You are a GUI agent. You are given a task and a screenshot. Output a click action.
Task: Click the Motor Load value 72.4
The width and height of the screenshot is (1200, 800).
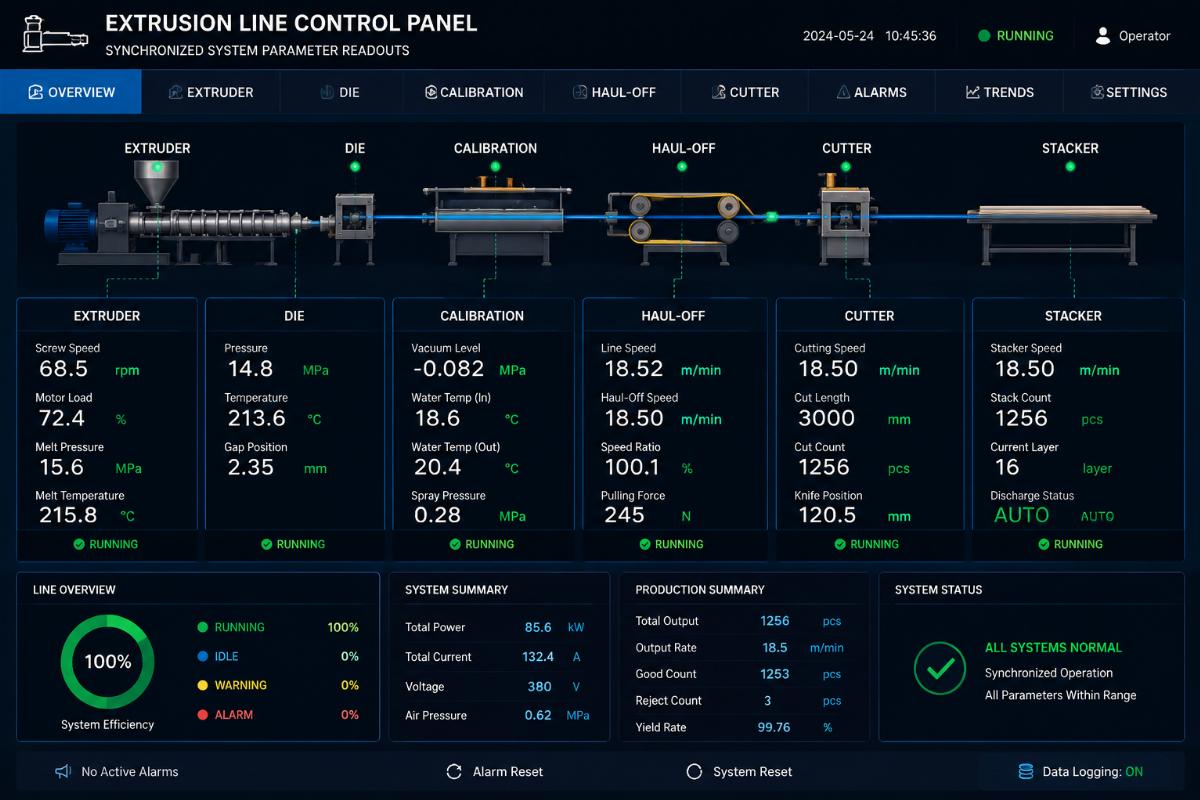click(x=62, y=418)
